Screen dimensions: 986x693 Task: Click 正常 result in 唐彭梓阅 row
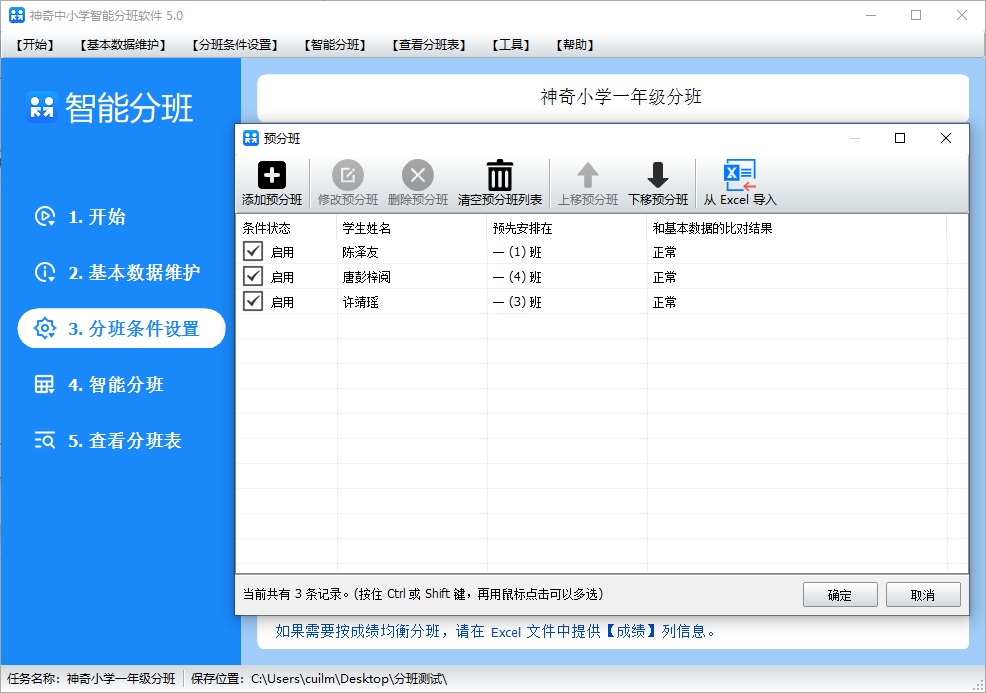(665, 277)
